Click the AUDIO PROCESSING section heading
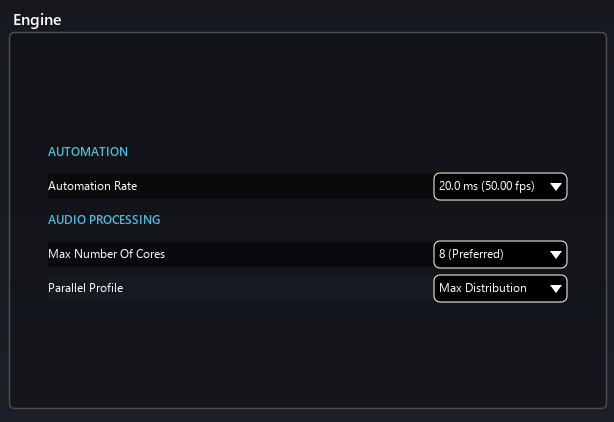614x422 pixels. point(104,219)
